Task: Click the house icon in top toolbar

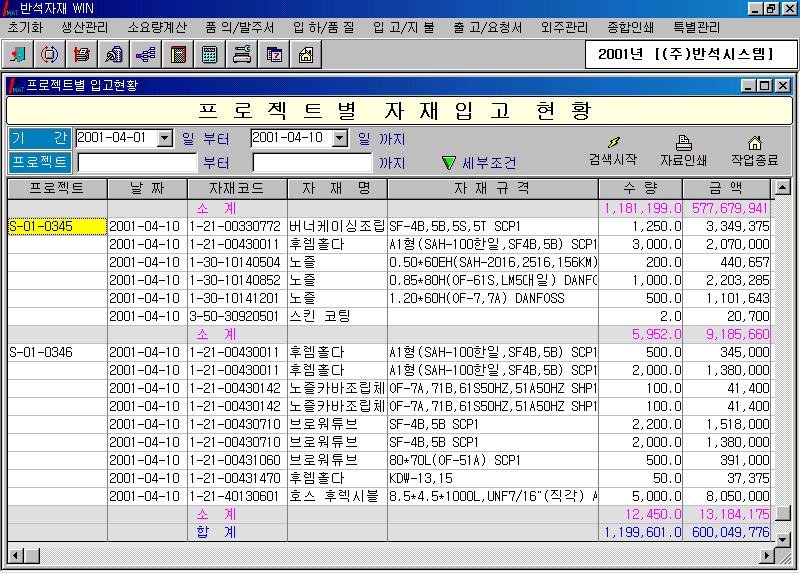Action: pyautogui.click(x=306, y=54)
